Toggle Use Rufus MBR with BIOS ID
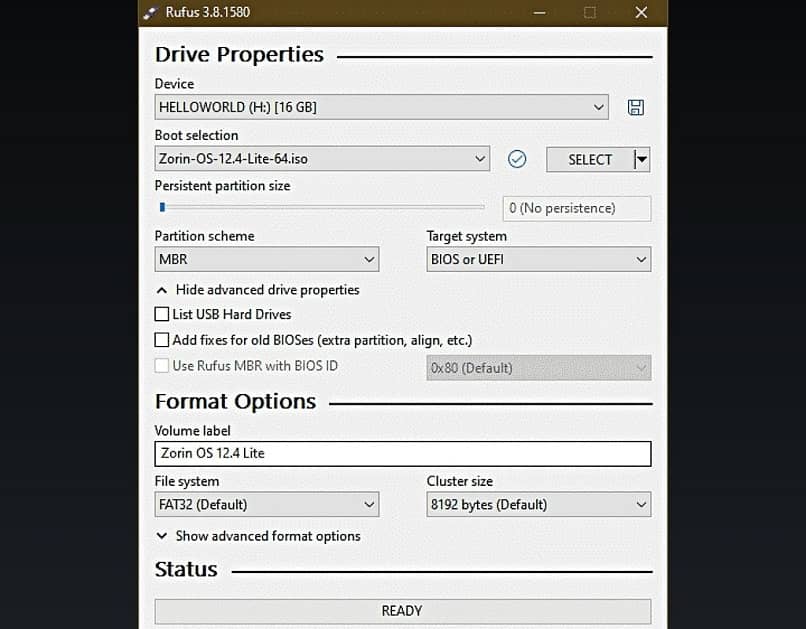This screenshot has width=806, height=629. [x=162, y=365]
